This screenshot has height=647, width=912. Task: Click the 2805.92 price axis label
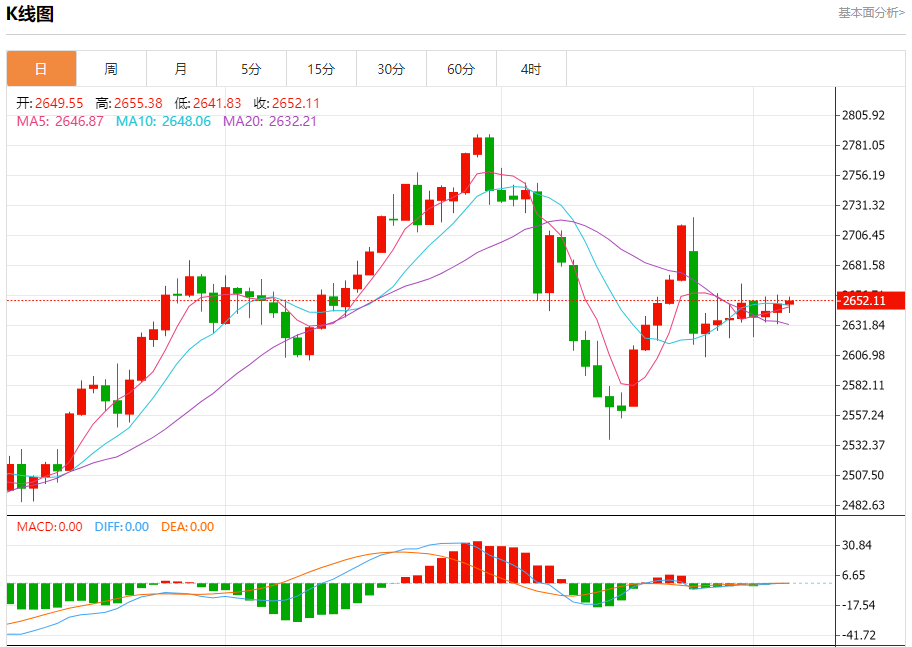[x=863, y=115]
